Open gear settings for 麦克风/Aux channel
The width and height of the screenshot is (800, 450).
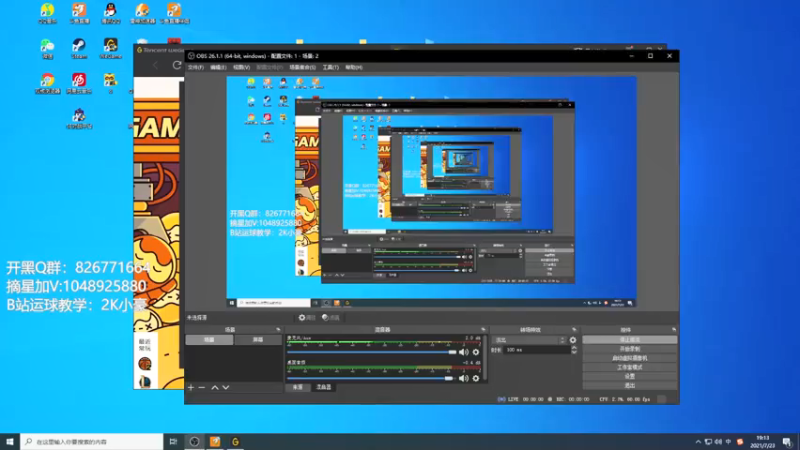tap(476, 352)
